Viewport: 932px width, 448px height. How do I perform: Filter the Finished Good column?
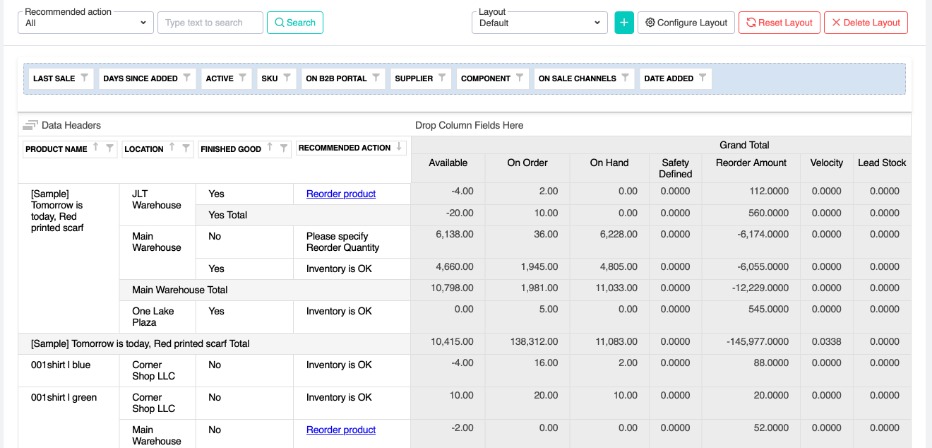pos(283,148)
